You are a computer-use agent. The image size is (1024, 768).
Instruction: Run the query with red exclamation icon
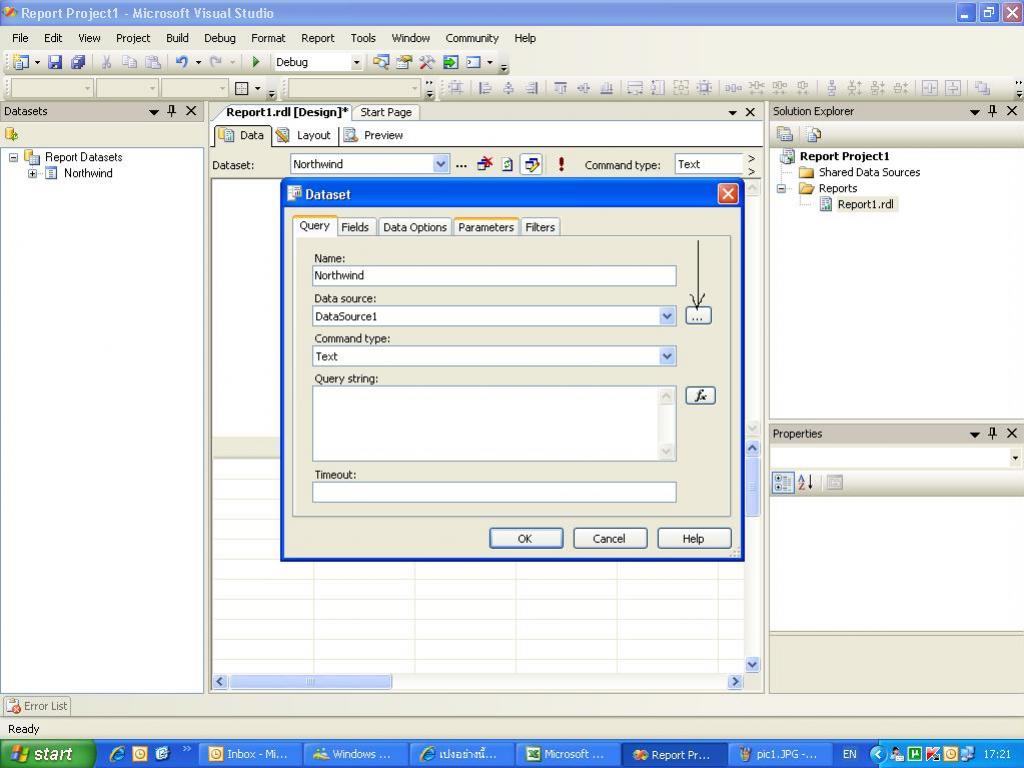(x=561, y=165)
